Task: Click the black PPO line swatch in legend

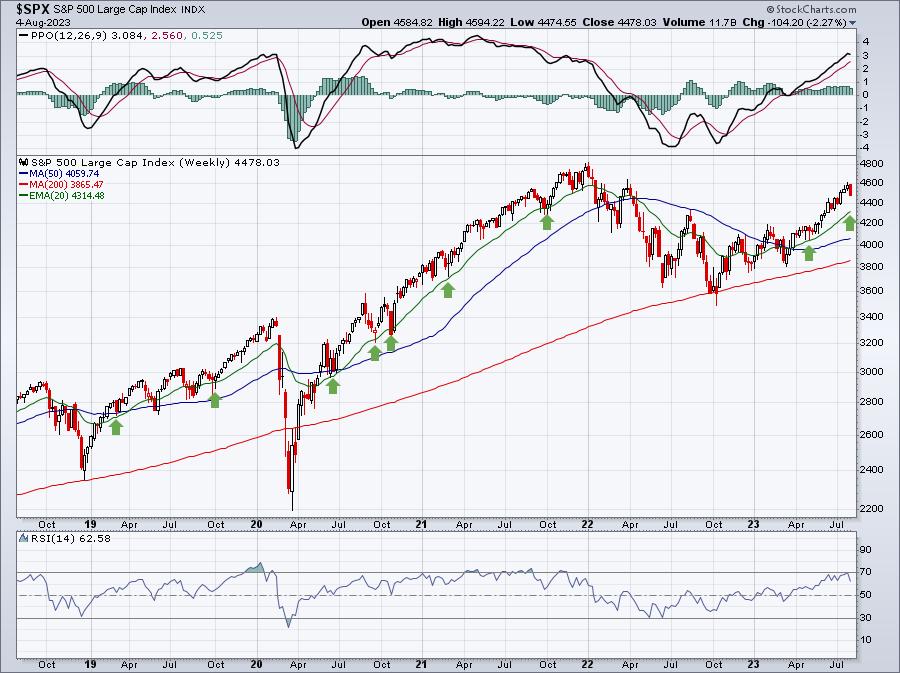Action: [24, 36]
